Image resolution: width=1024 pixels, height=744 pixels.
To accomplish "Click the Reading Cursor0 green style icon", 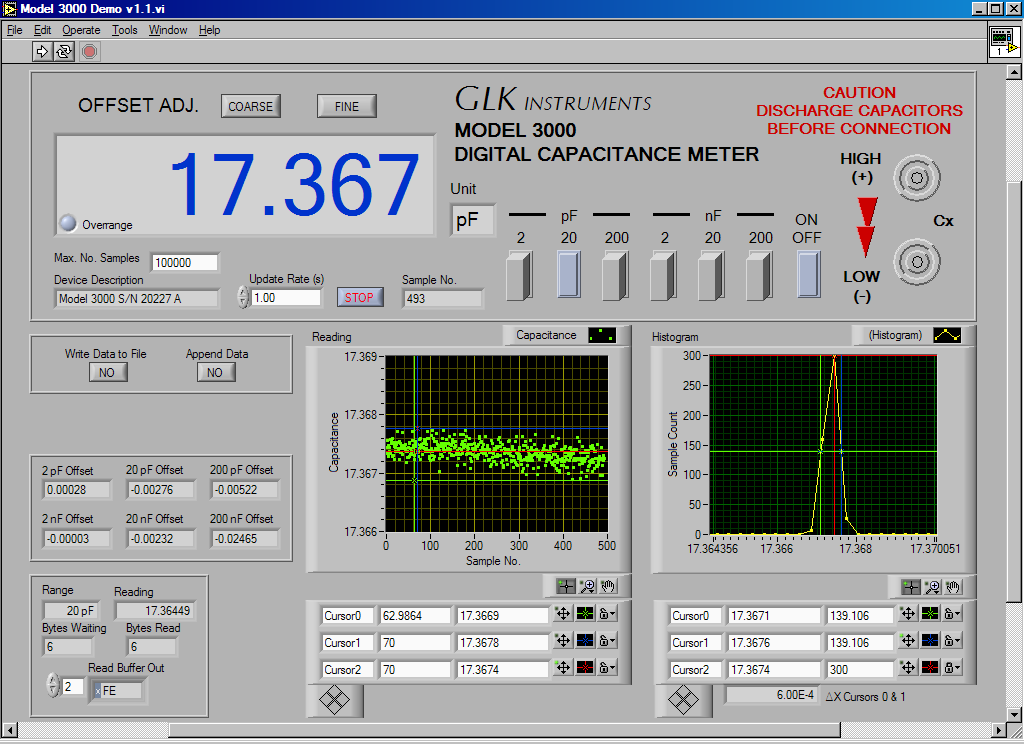I will point(585,614).
